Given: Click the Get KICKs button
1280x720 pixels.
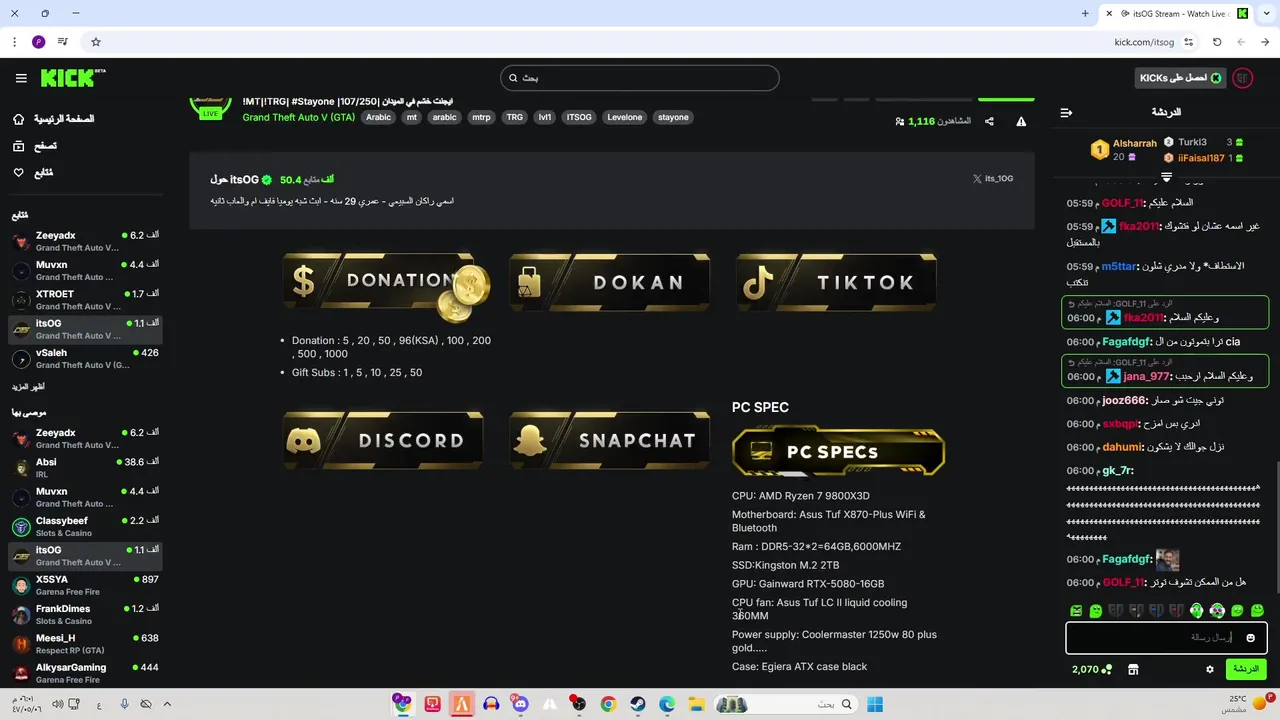Looking at the screenshot, I should pyautogui.click(x=1179, y=78).
